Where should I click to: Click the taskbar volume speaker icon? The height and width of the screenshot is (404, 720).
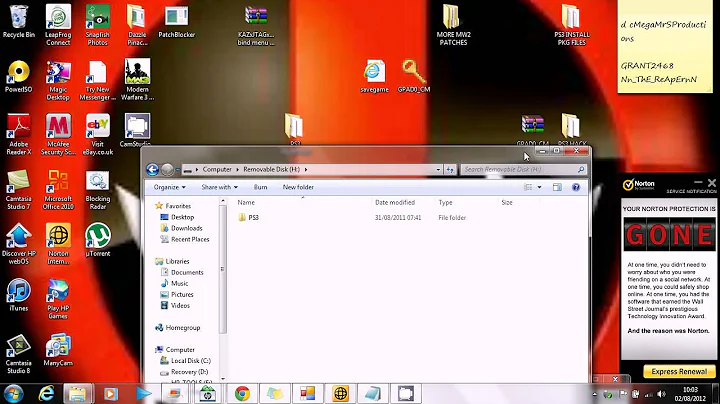point(662,394)
